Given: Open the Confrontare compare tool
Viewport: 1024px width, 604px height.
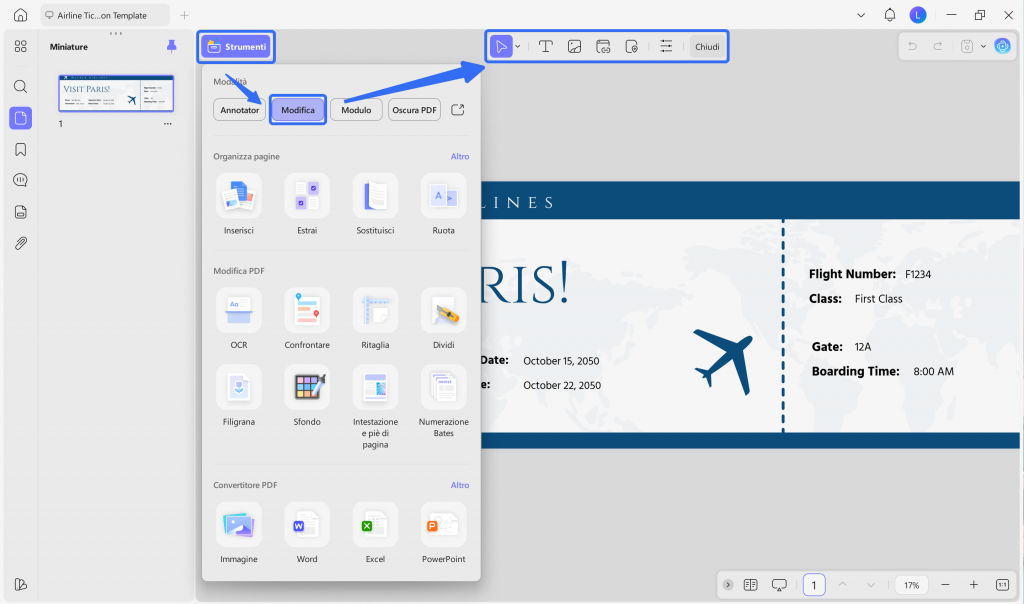Looking at the screenshot, I should pyautogui.click(x=307, y=318).
